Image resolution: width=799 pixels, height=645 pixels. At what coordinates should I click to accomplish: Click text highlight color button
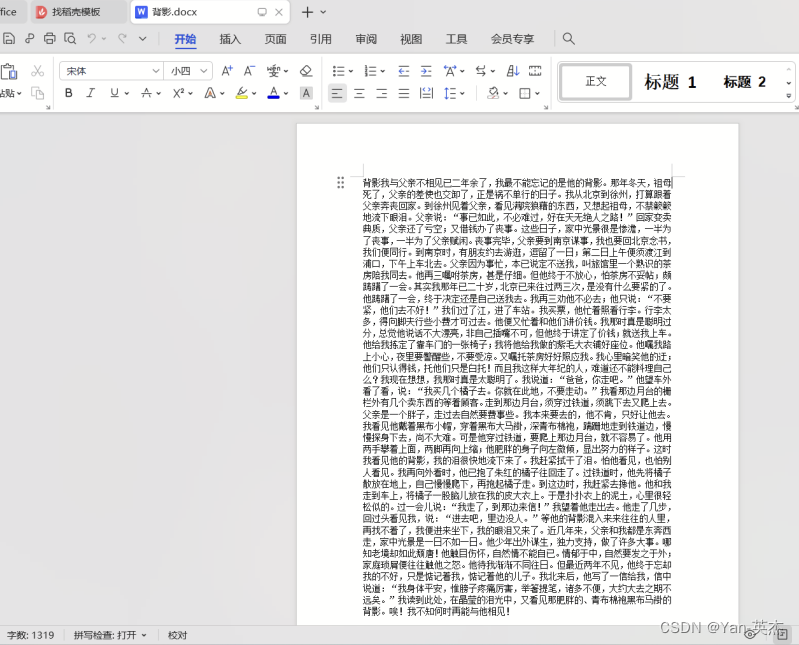pos(242,93)
